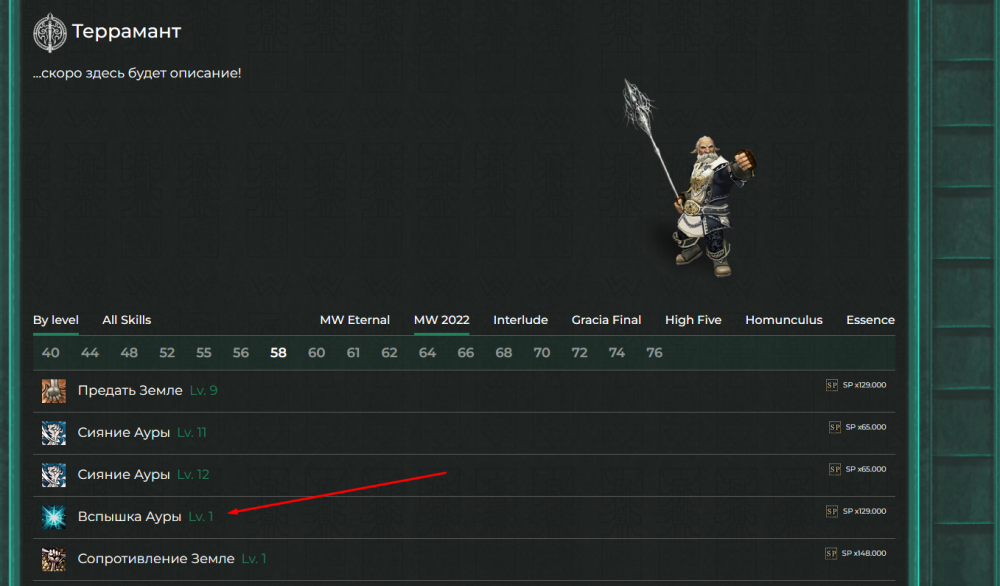Viewport: 1000px width, 586px height.
Task: Select the Interlude chronicle tab
Action: click(x=520, y=320)
